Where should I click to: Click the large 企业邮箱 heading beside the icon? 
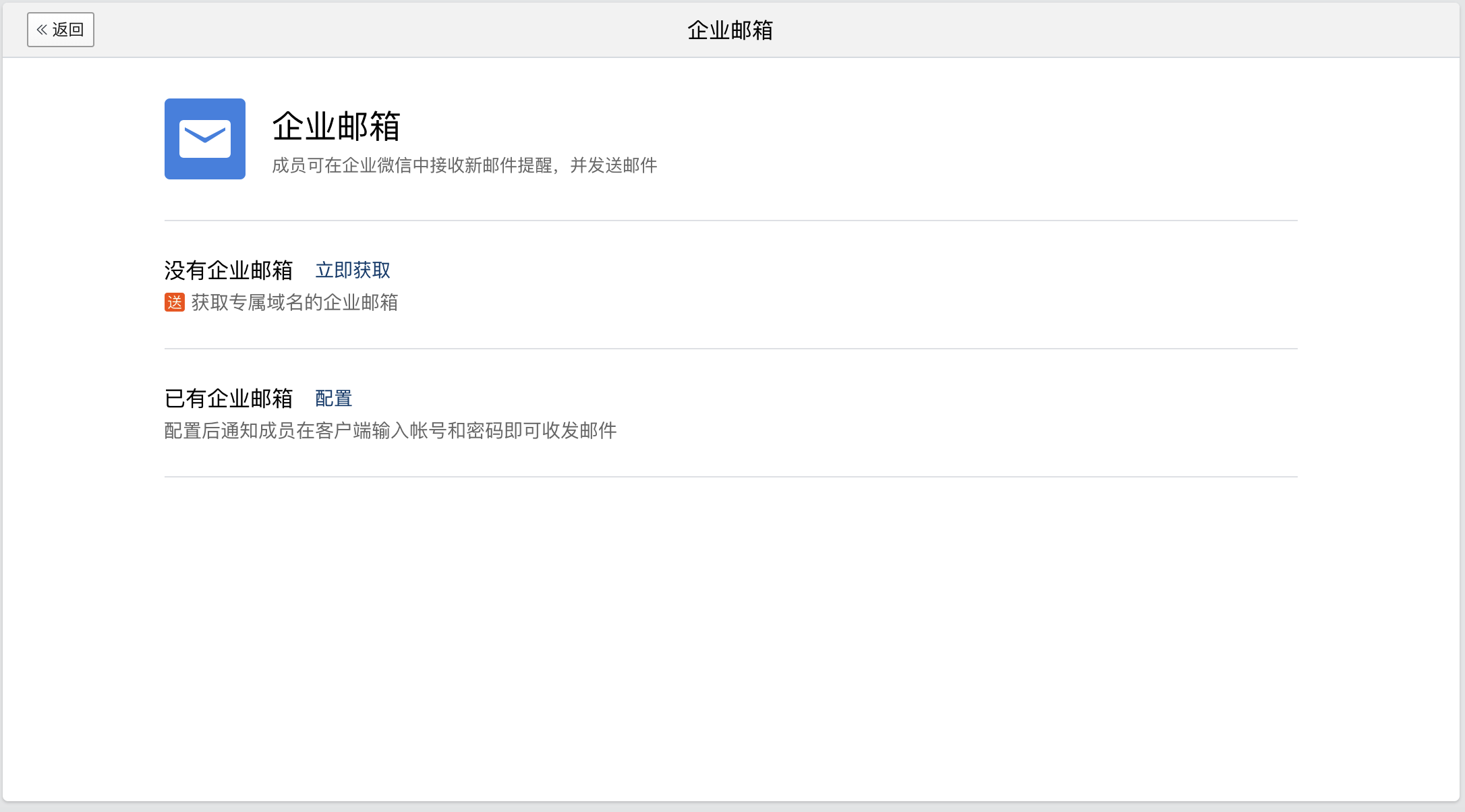tap(337, 126)
